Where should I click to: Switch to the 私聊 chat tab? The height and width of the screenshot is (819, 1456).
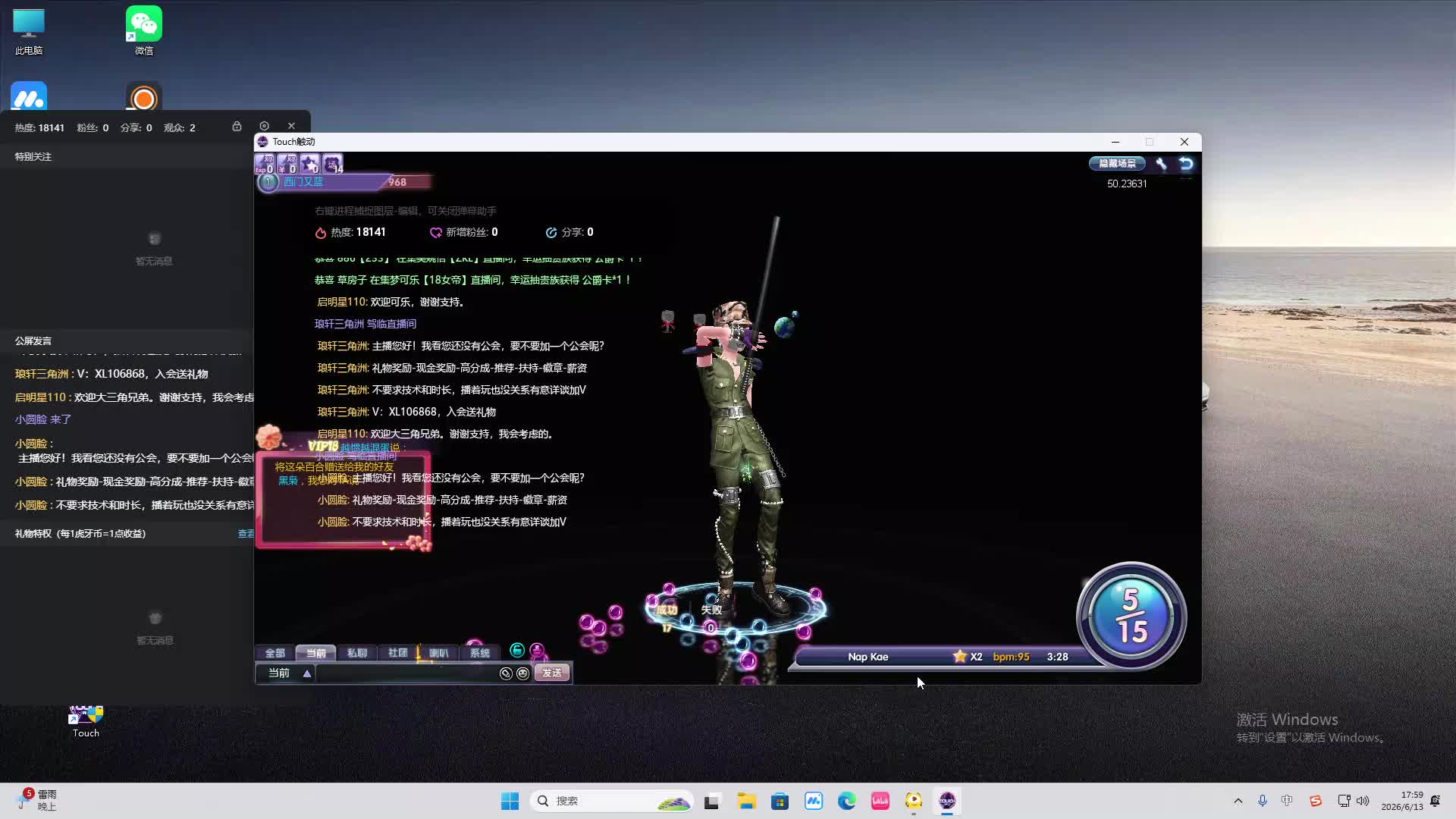(x=356, y=653)
